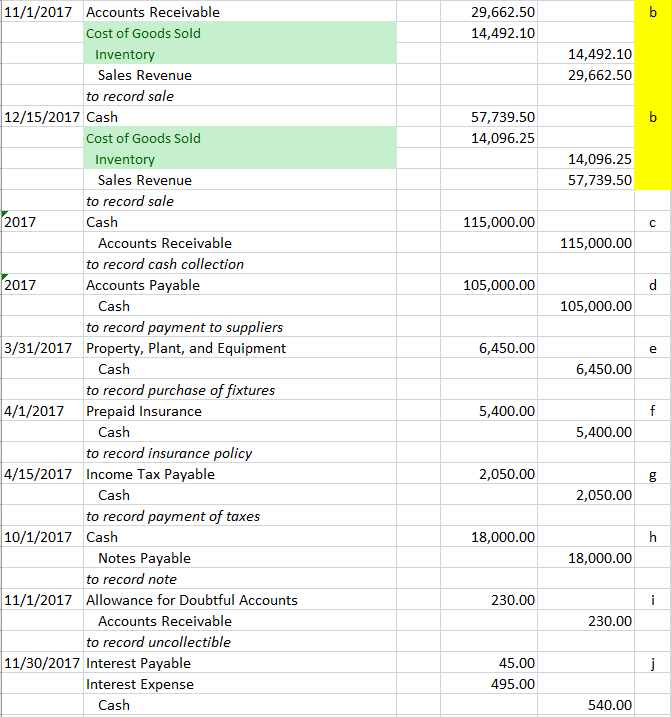Viewport: 671px width, 717px height.
Task: Click the 495.00 debit amount
Action: point(489,684)
